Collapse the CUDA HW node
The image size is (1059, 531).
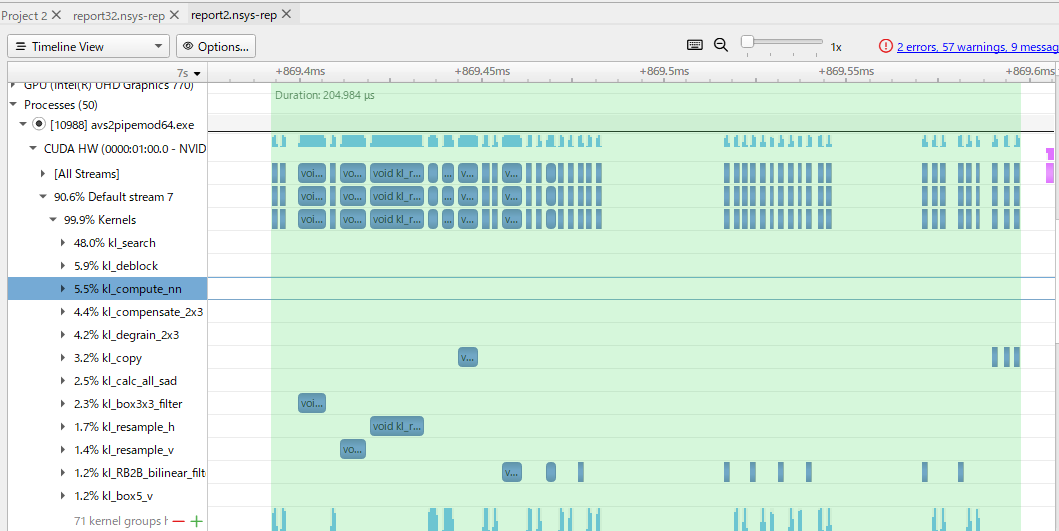(x=32, y=149)
